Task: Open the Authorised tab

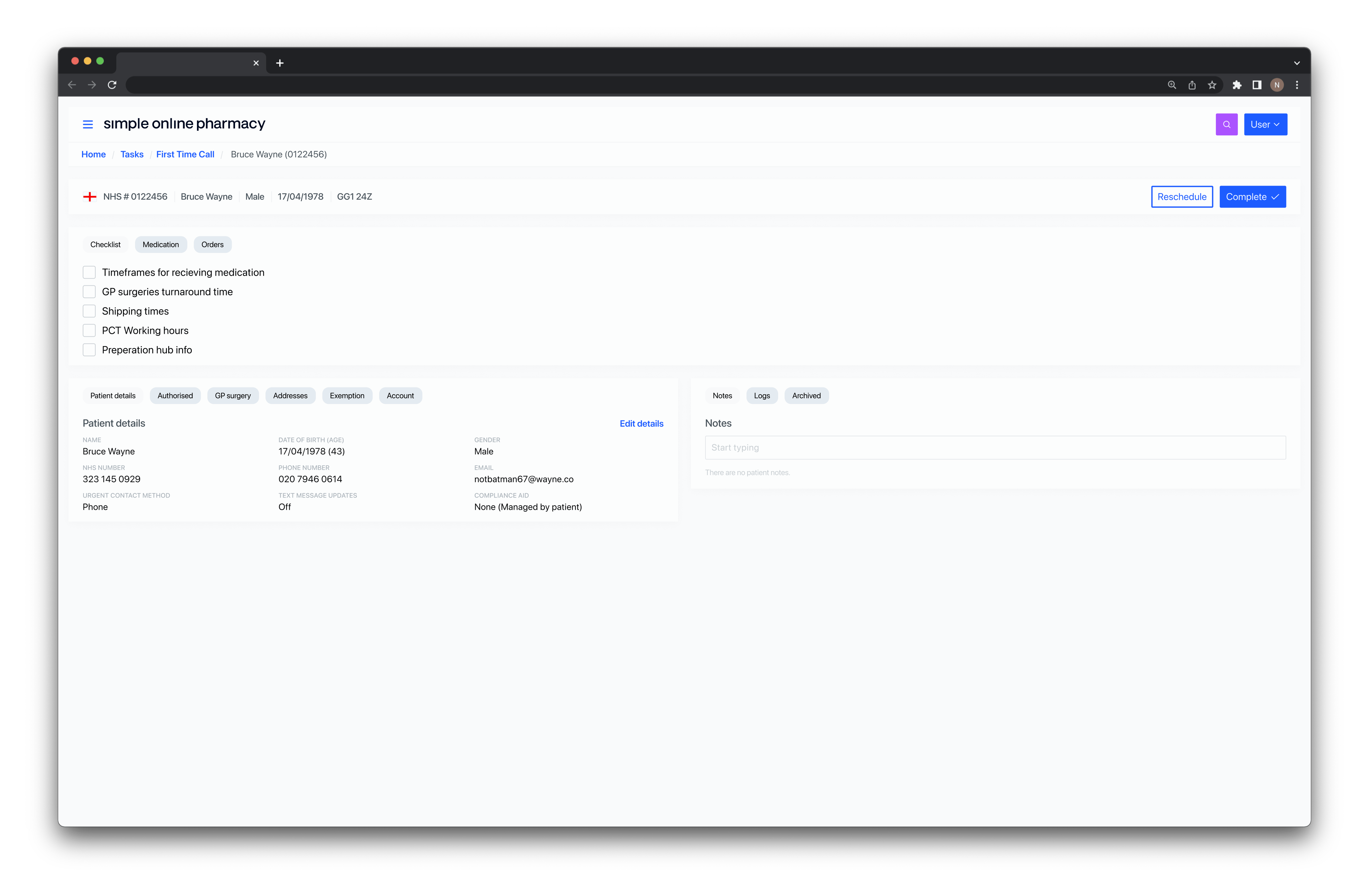Action: pos(175,396)
